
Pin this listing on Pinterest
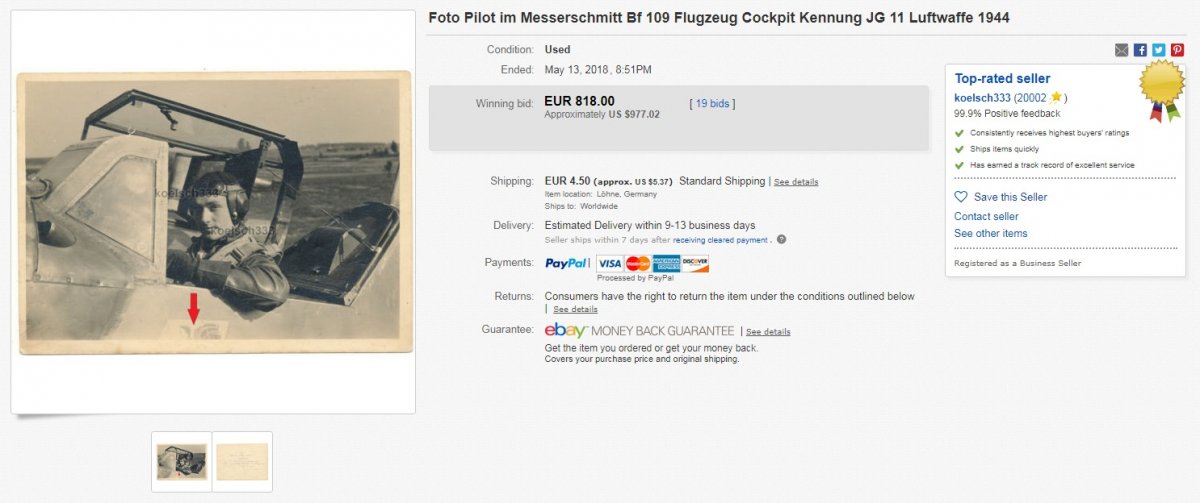tap(1177, 50)
